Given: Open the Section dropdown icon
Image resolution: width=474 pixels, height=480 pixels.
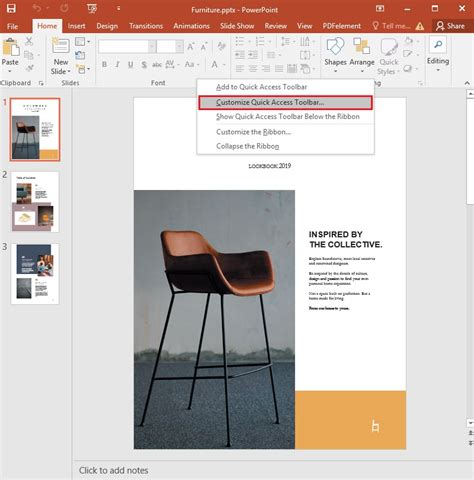Looking at the screenshot, I should click(82, 69).
